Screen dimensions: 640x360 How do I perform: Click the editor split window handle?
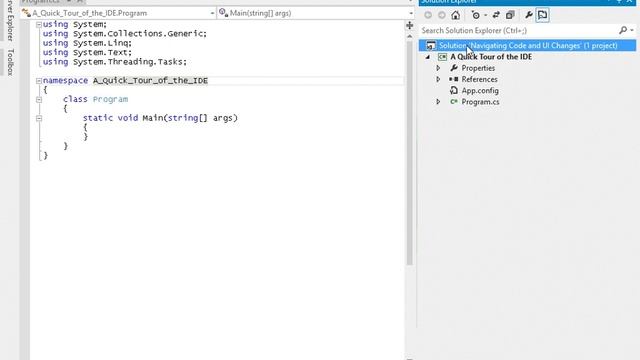(x=409, y=26)
